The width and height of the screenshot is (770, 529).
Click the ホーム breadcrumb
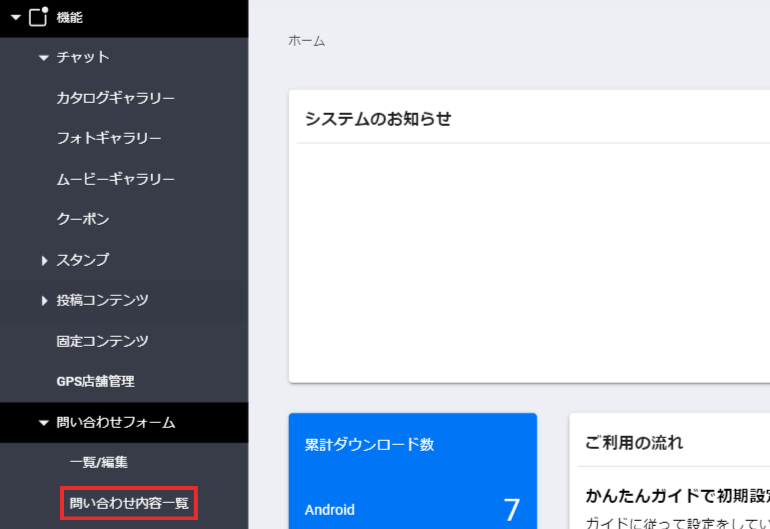click(306, 41)
